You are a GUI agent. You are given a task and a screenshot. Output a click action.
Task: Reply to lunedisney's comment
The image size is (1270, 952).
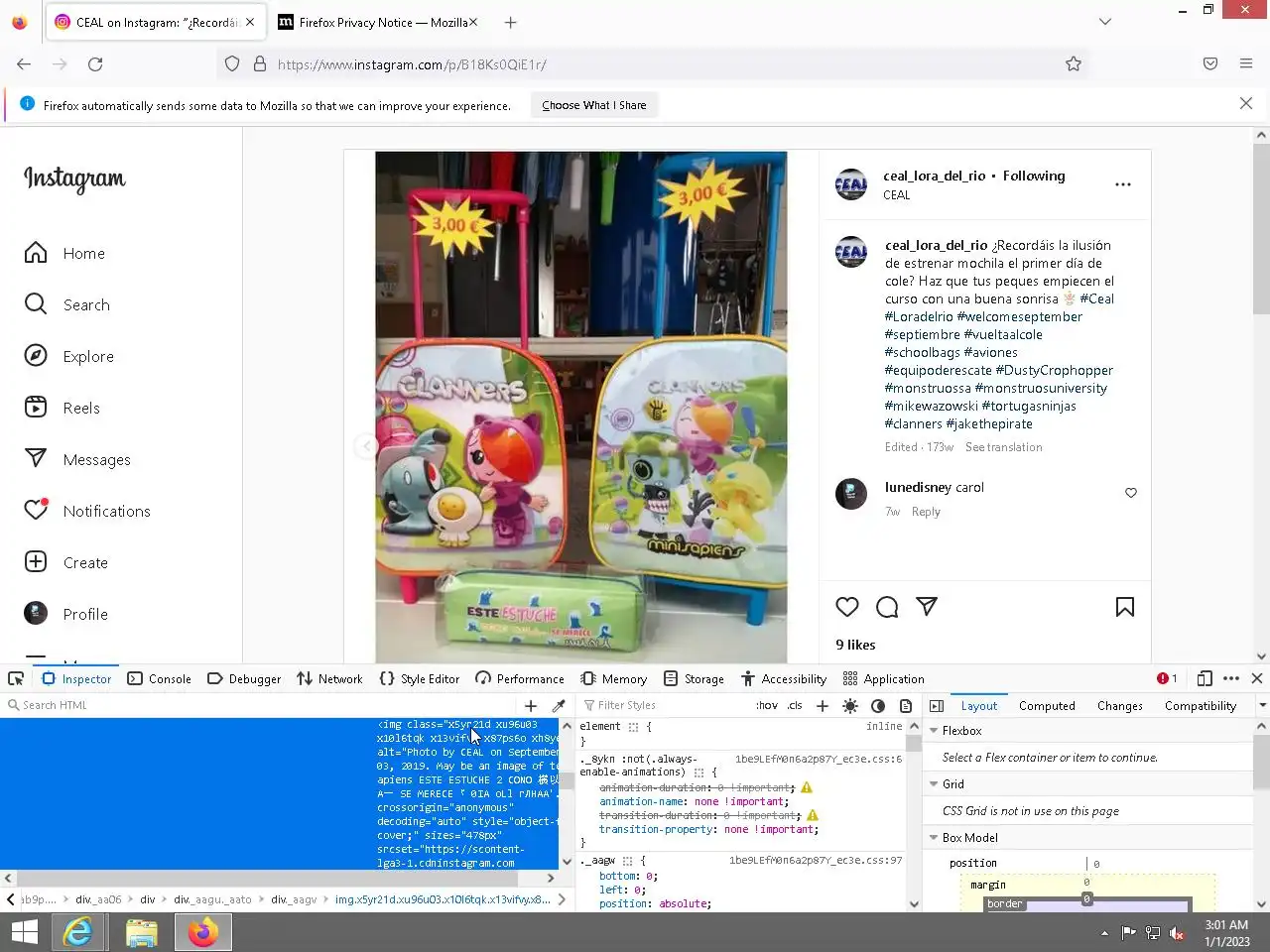(926, 512)
